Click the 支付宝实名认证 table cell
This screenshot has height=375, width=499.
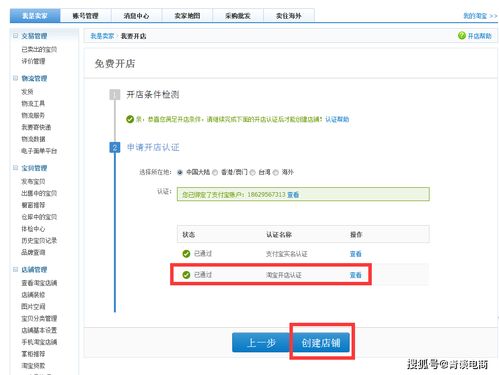click(x=286, y=254)
